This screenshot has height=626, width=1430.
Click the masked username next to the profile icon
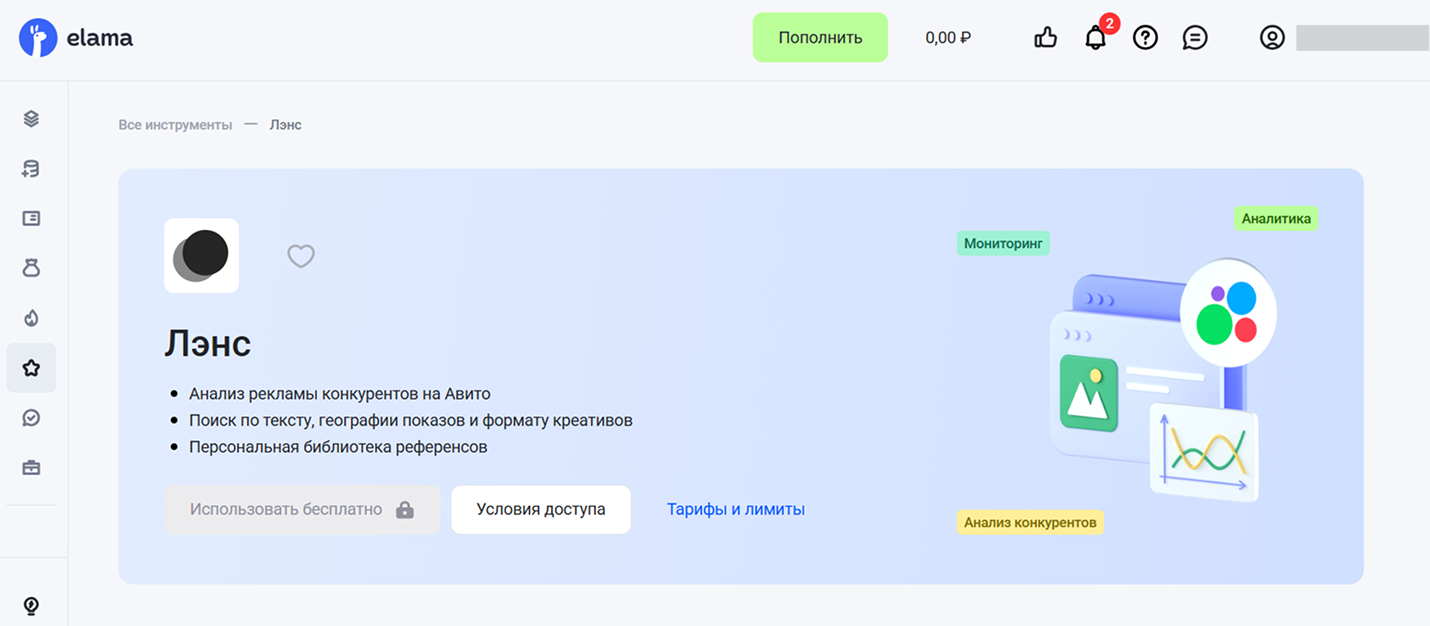tap(1363, 38)
